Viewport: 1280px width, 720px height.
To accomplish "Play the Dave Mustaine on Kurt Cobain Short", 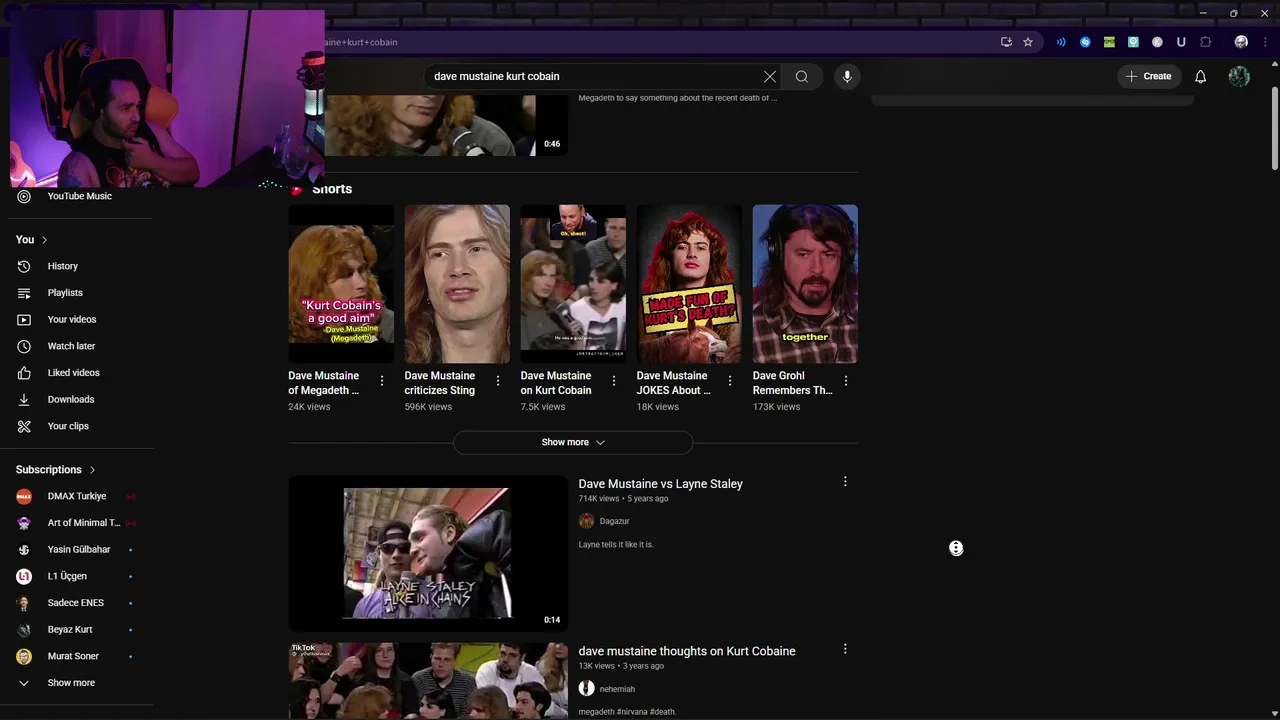I will click(x=573, y=284).
